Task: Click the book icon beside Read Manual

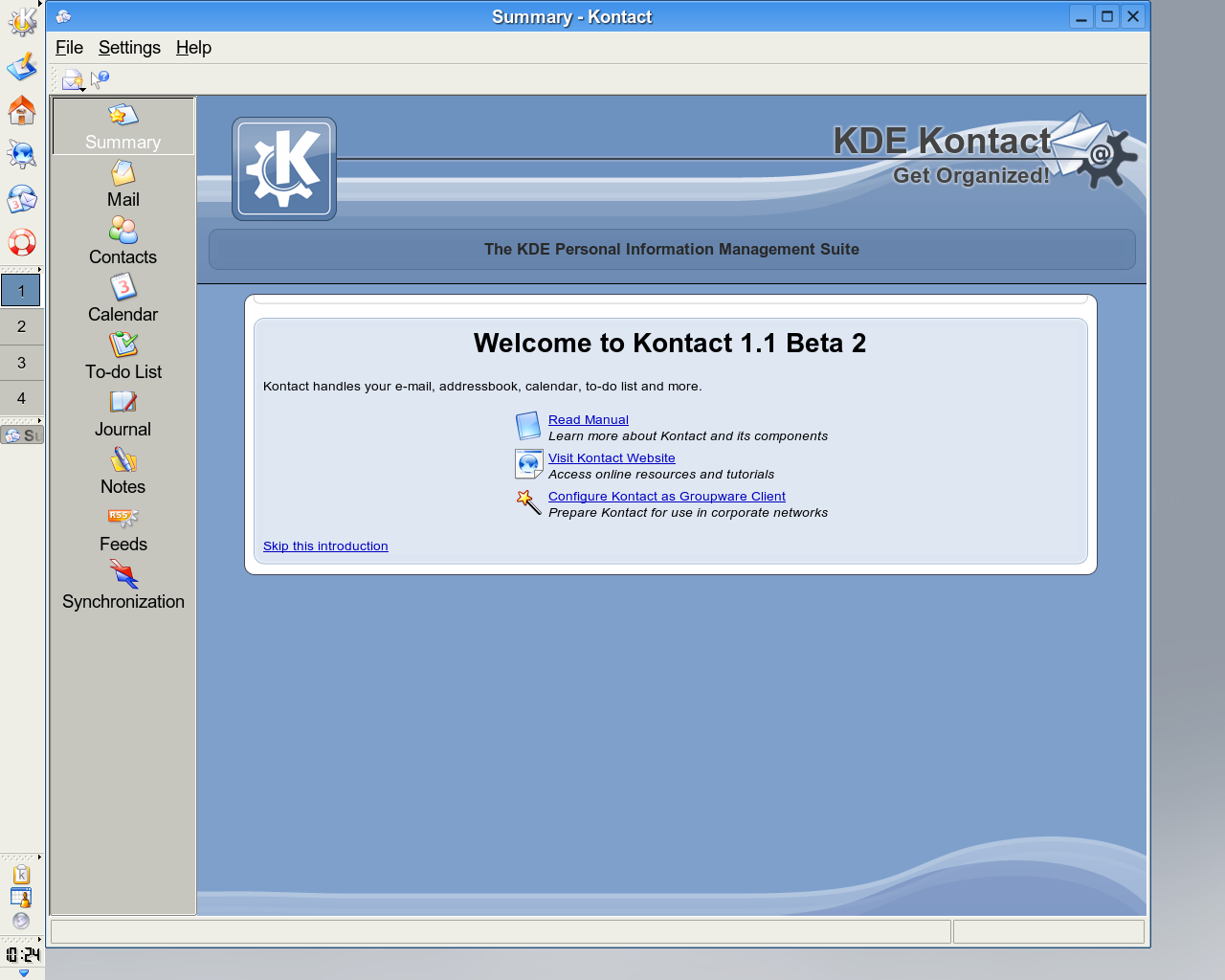Action: point(528,426)
